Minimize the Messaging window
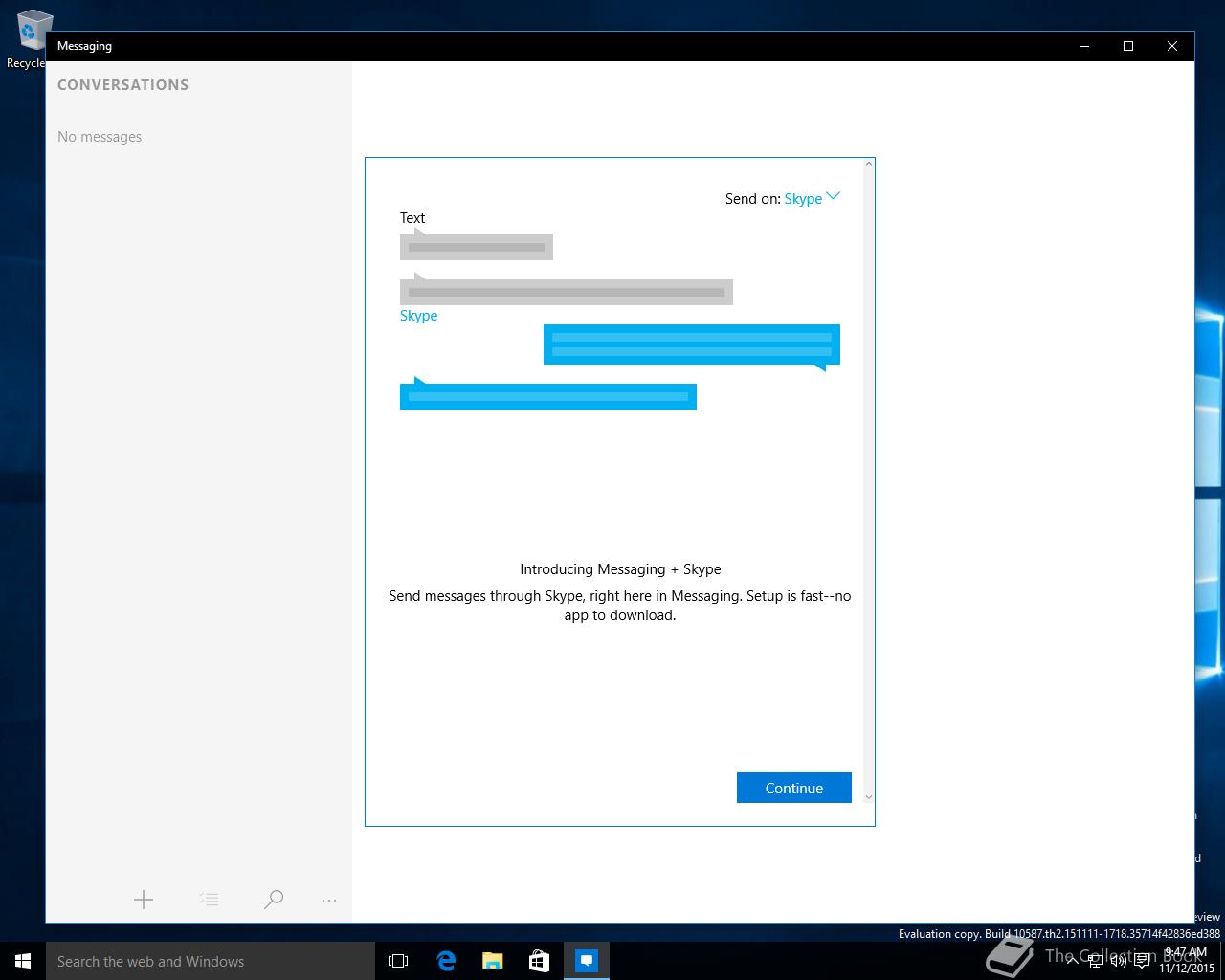Screen dimensions: 1225x980 pos(1084,46)
